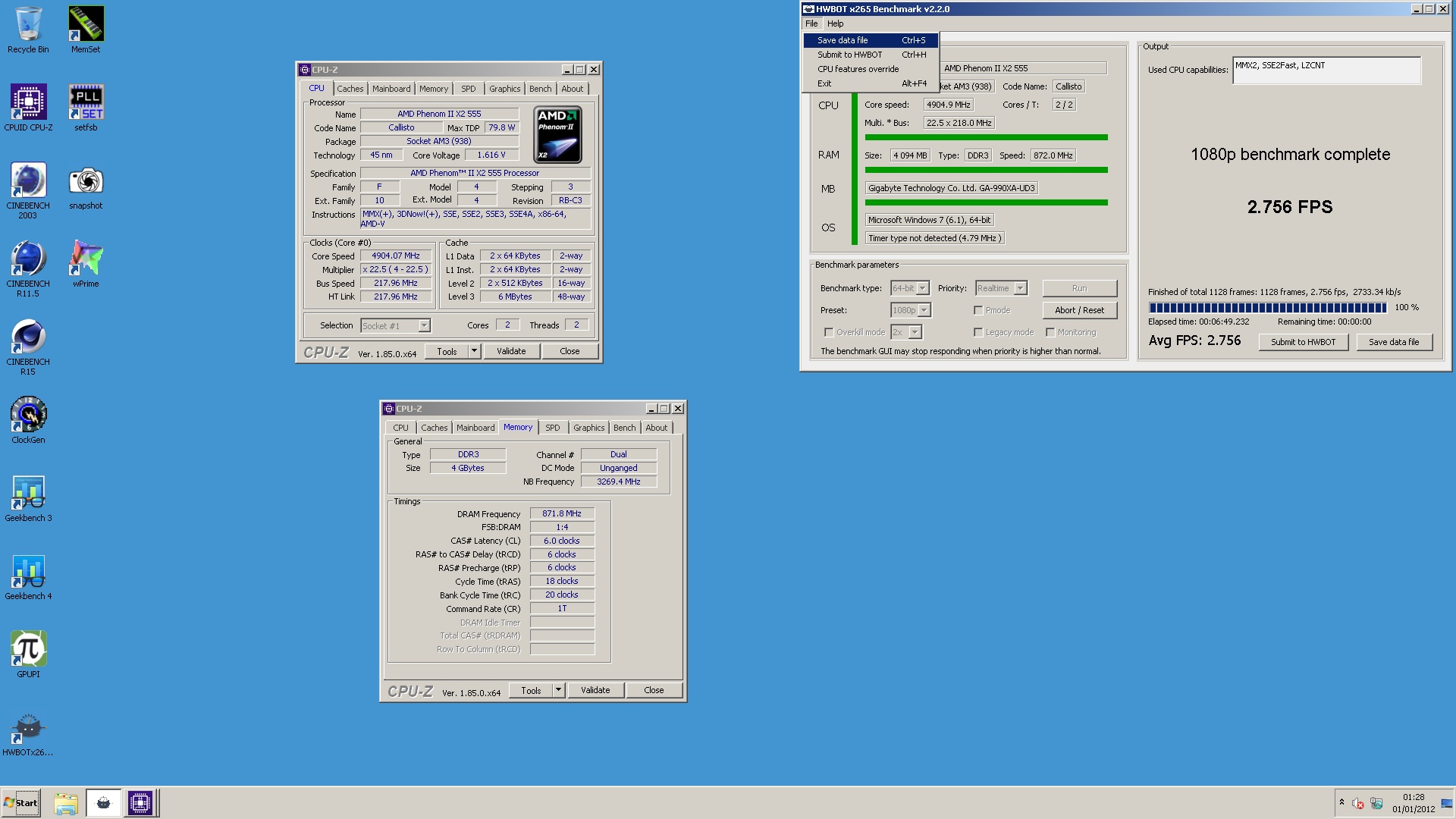Open the Recycle Bin desktop icon

[x=28, y=30]
